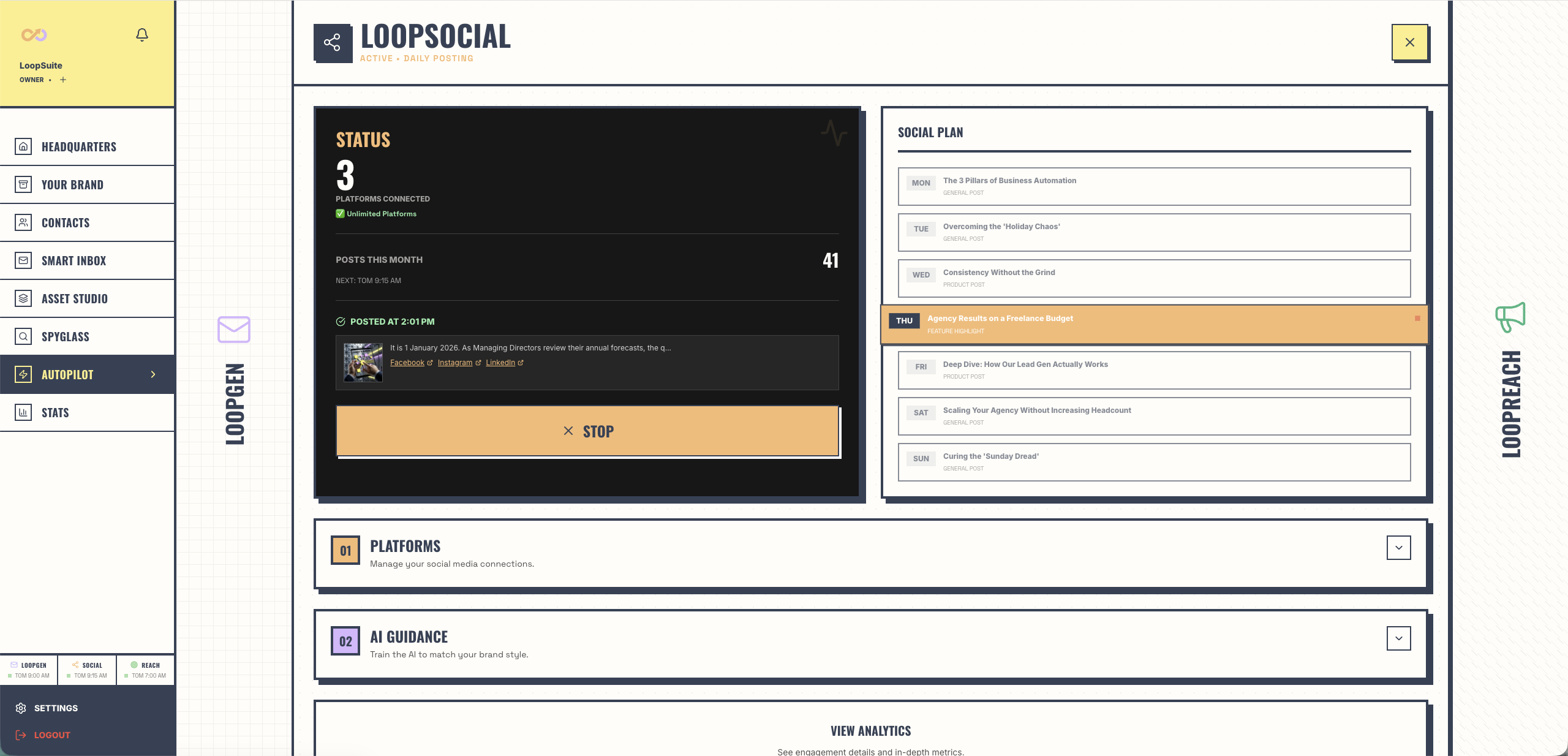Click the posted image thumbnail
This screenshot has width=1568, height=756.
(x=363, y=362)
